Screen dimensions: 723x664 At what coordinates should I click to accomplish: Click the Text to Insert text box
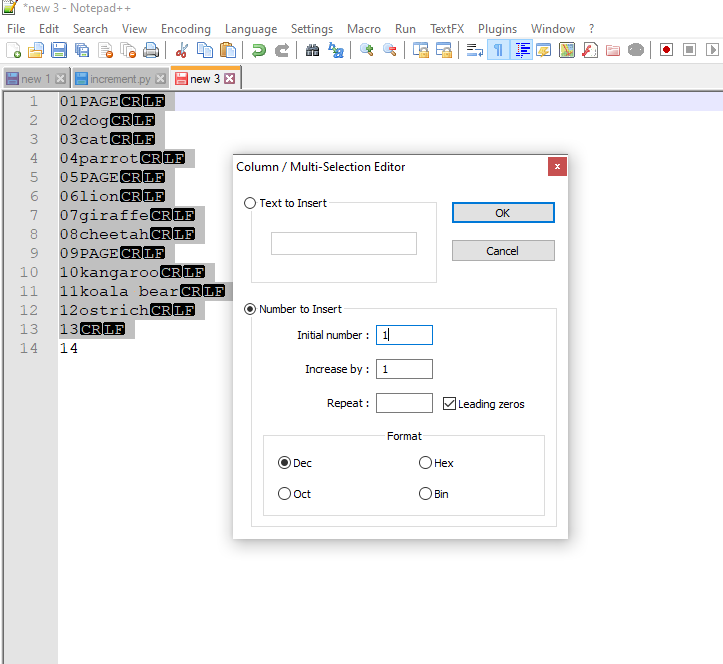tap(344, 243)
